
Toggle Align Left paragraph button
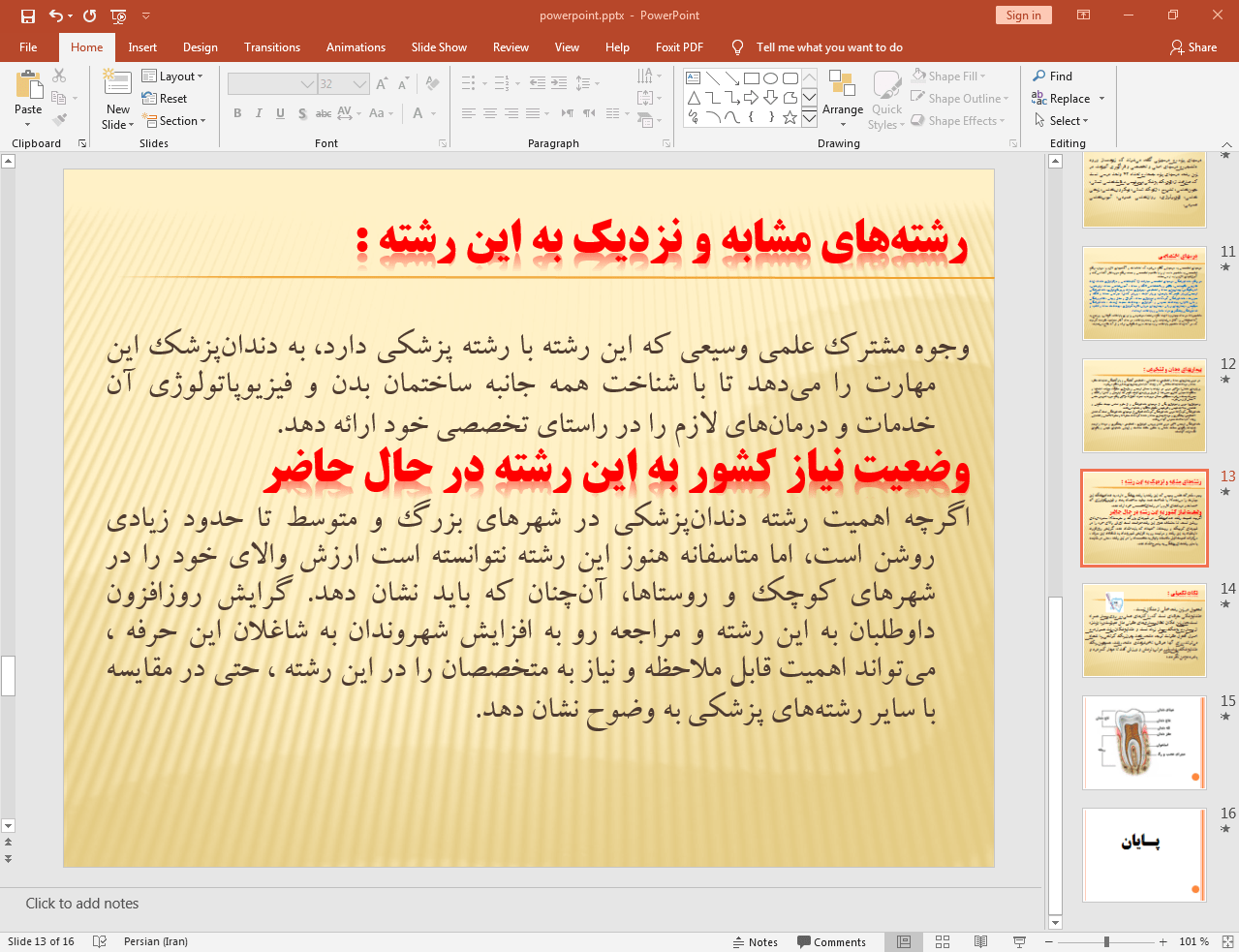coord(469,113)
